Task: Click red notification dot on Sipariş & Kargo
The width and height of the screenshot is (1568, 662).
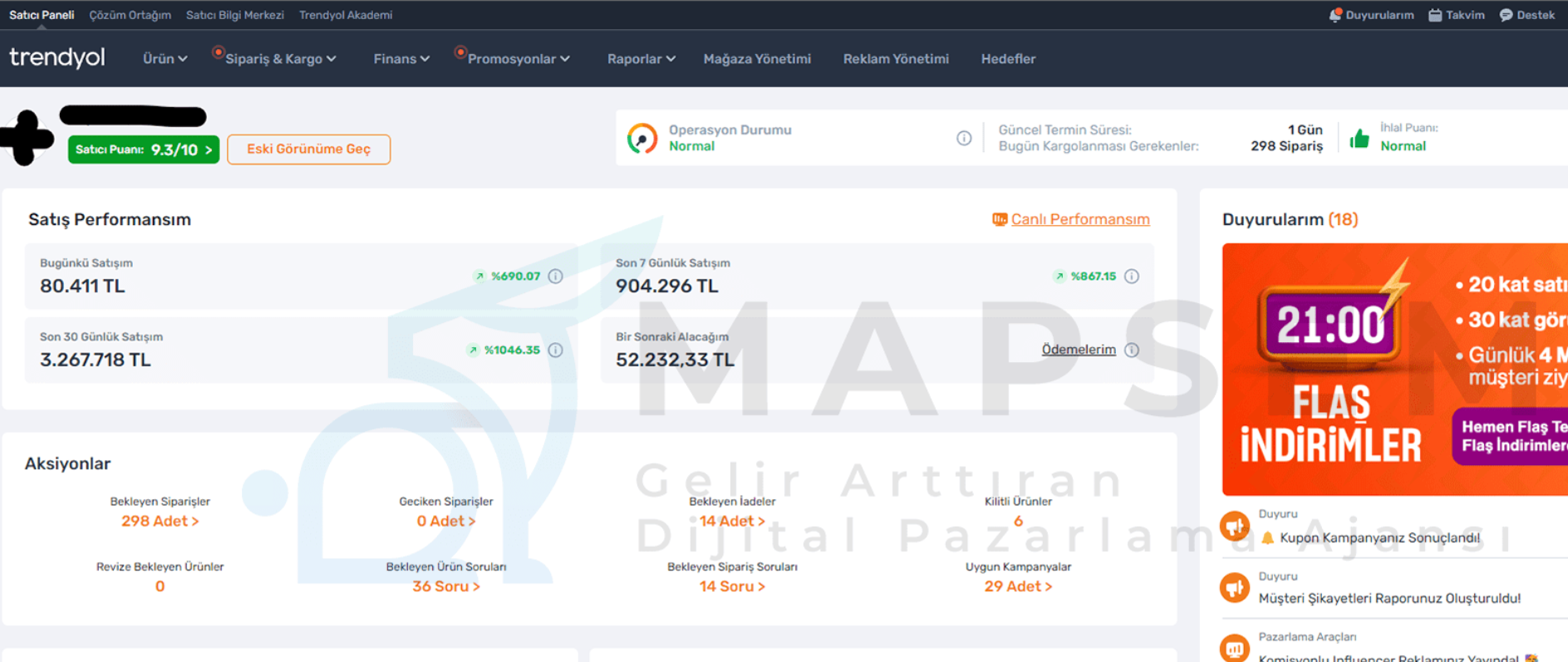Action: click(218, 51)
